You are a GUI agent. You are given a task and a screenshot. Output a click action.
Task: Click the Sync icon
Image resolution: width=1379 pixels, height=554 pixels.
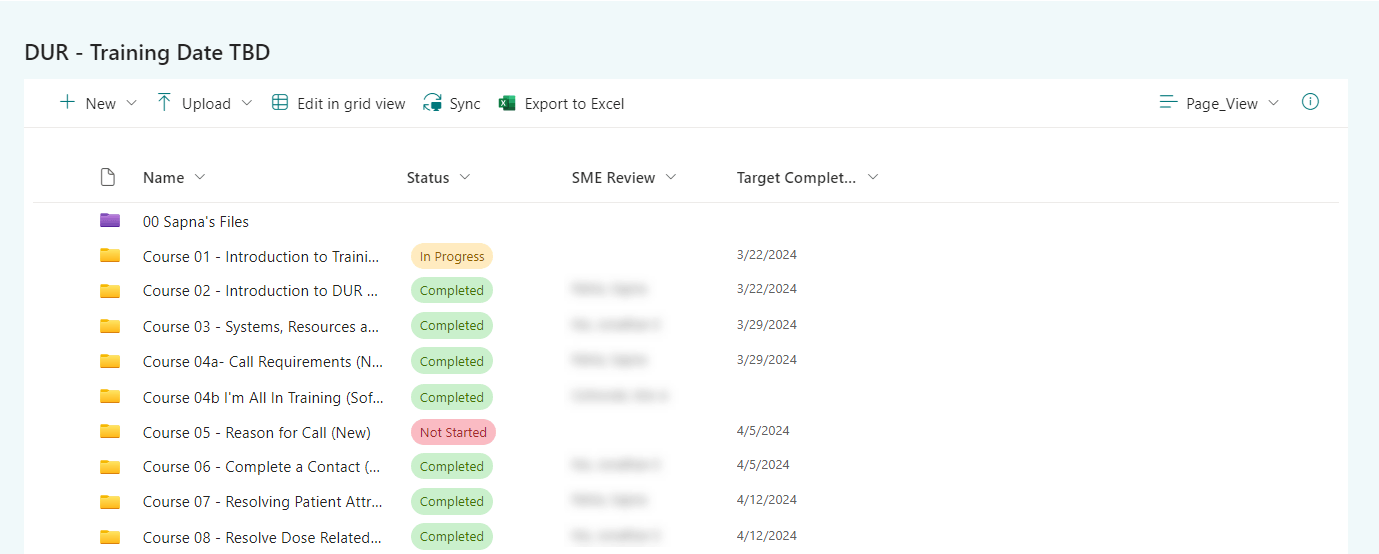pos(433,103)
